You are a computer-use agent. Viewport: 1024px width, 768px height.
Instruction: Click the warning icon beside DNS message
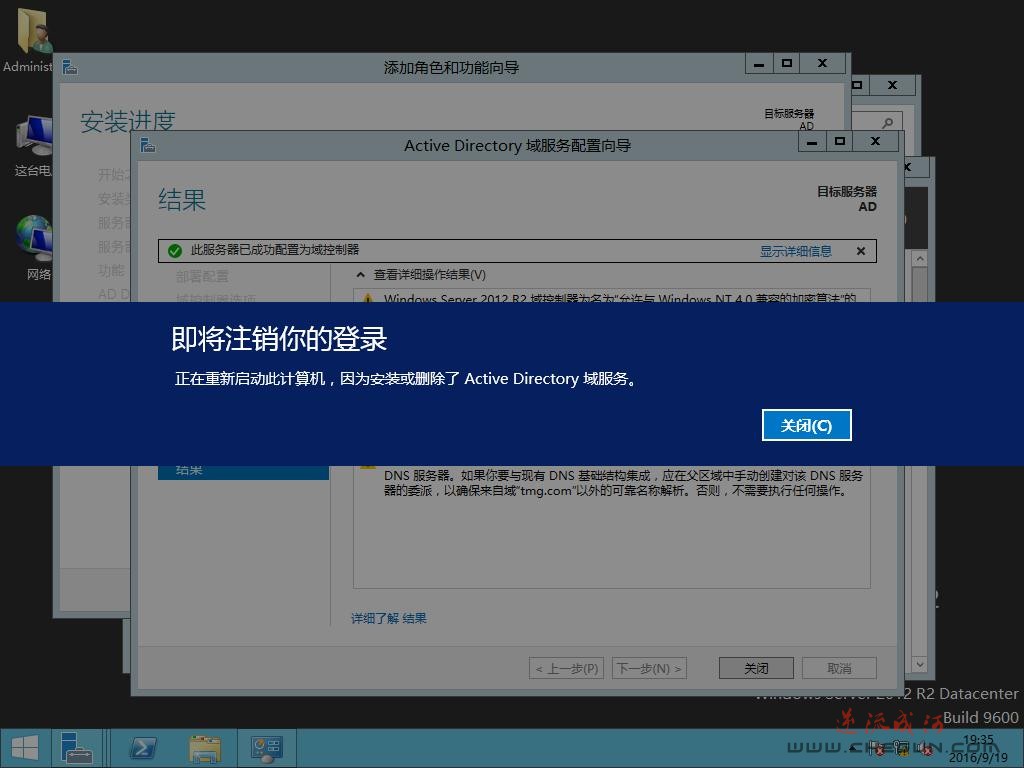tap(368, 469)
